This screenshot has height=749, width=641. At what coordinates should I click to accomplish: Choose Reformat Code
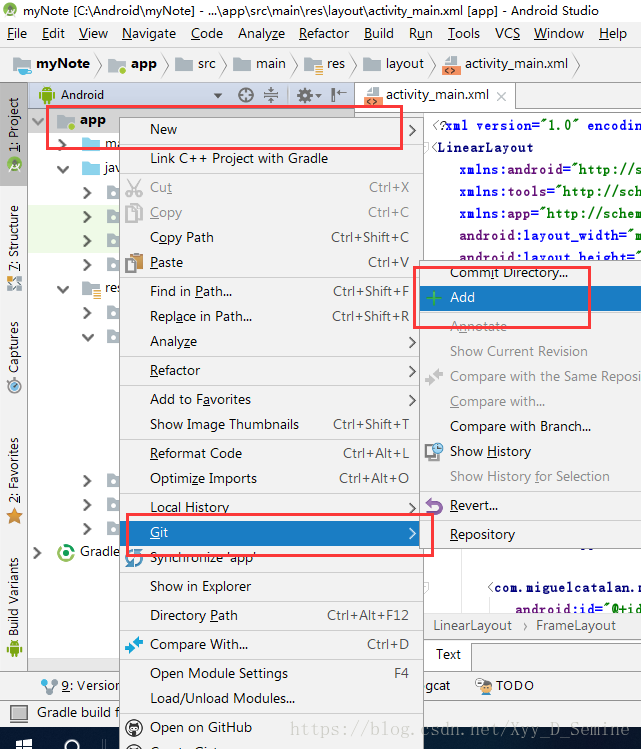pyautogui.click(x=271, y=453)
